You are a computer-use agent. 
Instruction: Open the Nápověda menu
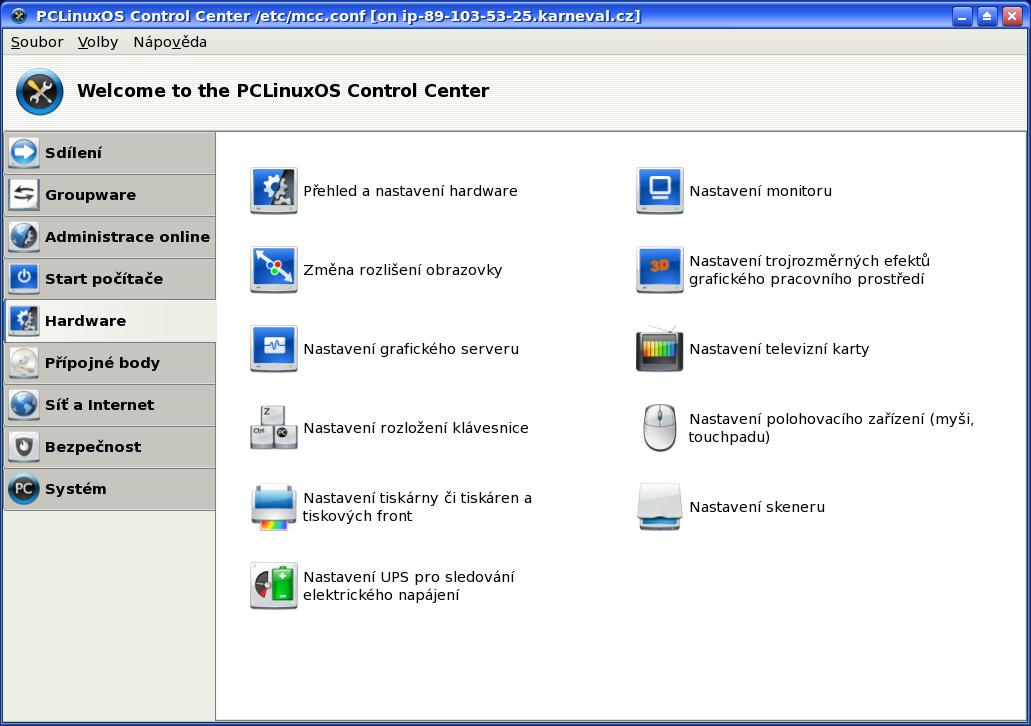[170, 42]
